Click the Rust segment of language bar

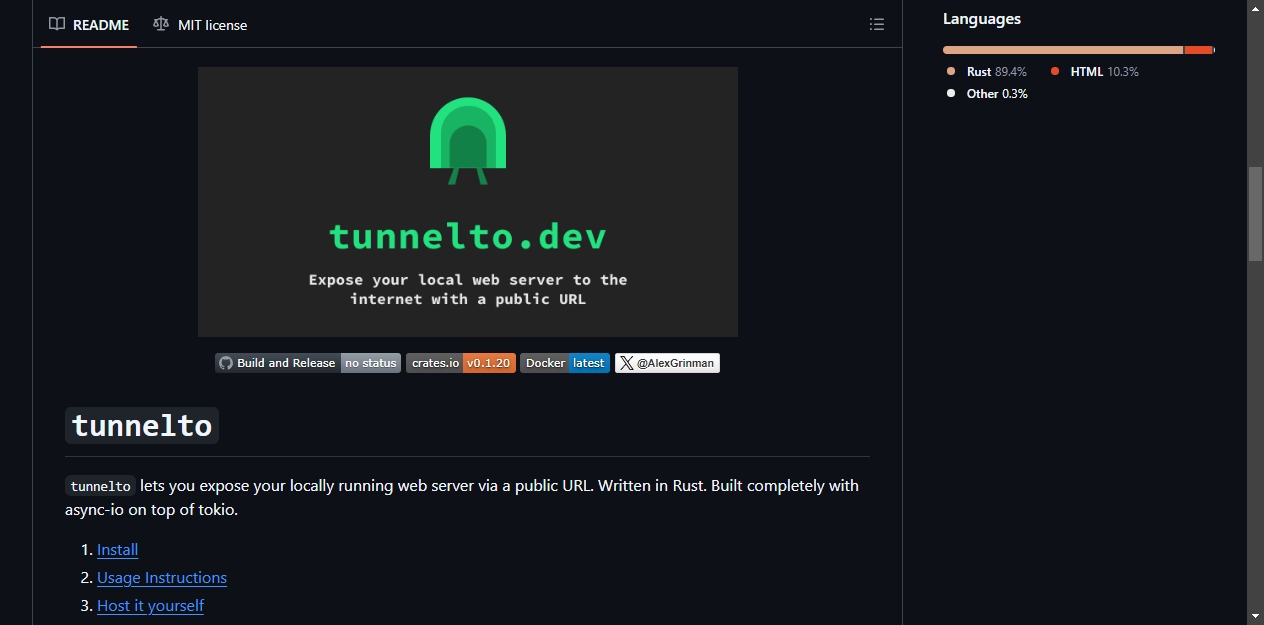[x=1063, y=50]
